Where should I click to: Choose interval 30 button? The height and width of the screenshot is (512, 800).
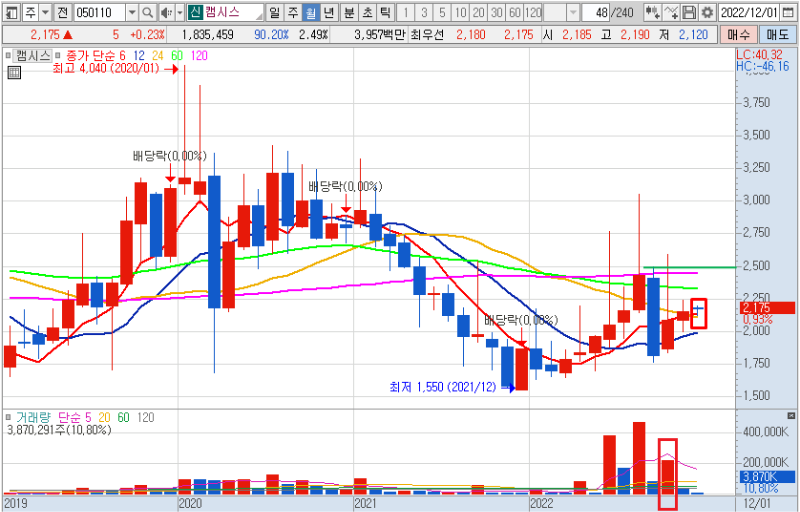(x=497, y=12)
